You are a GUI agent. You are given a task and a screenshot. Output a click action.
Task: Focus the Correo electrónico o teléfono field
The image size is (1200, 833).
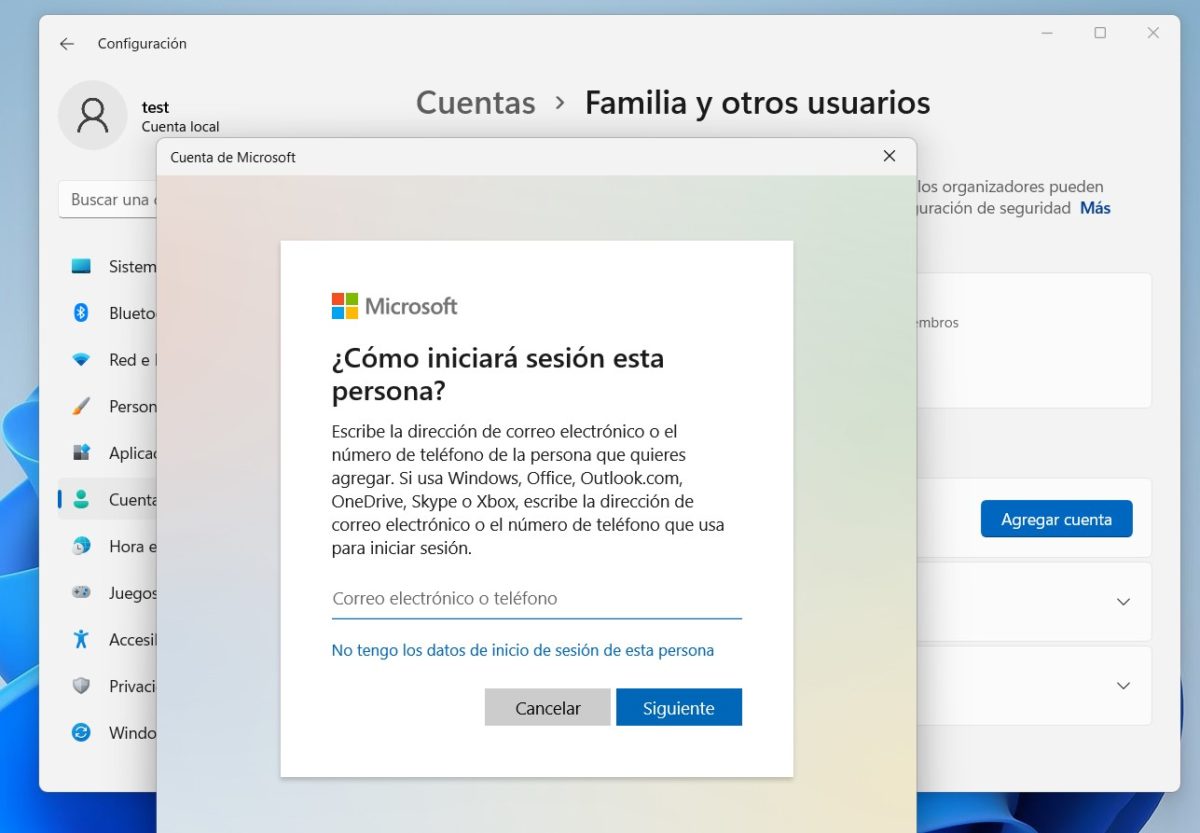click(x=536, y=599)
